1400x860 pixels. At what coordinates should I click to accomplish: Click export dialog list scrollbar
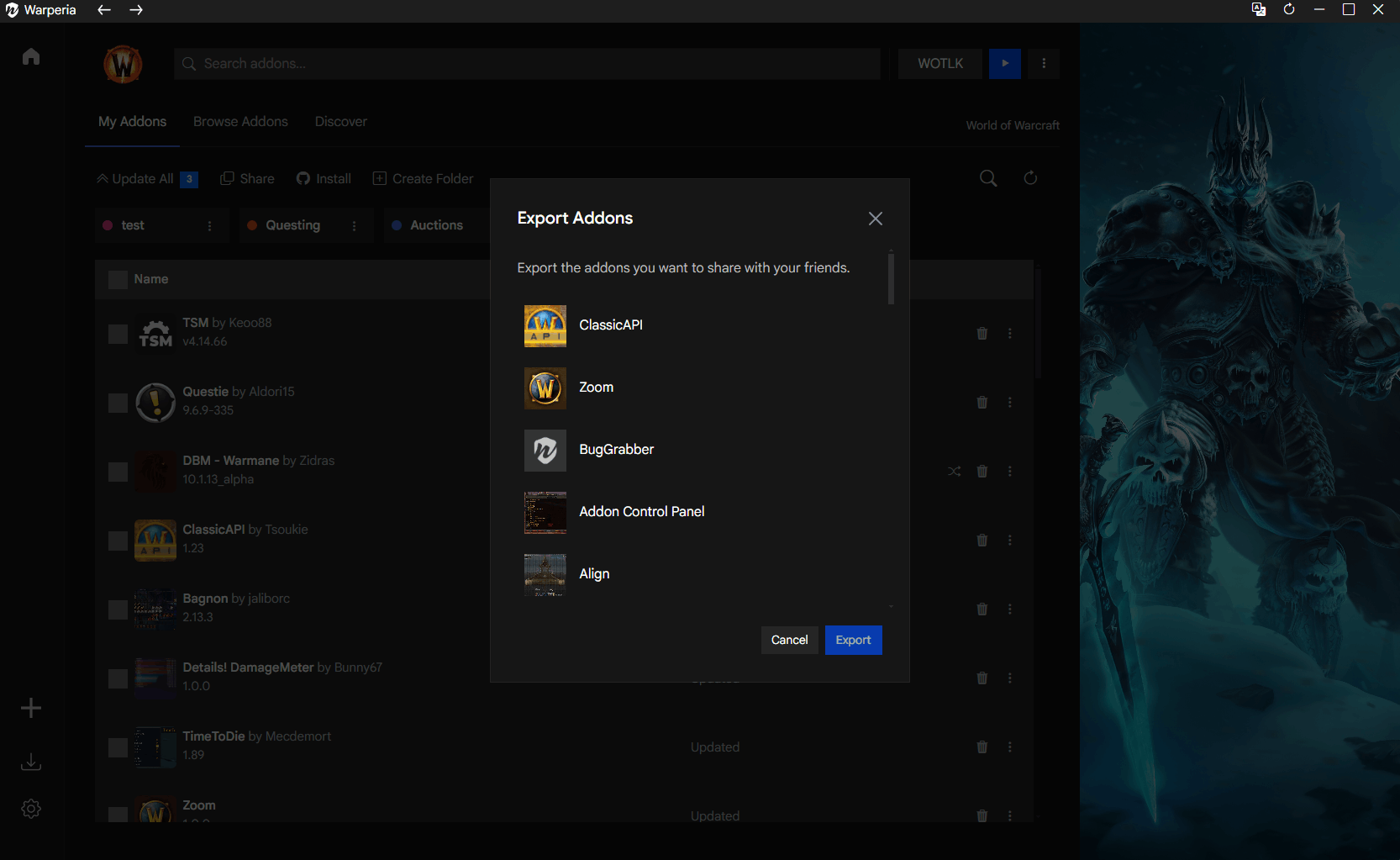point(891,278)
